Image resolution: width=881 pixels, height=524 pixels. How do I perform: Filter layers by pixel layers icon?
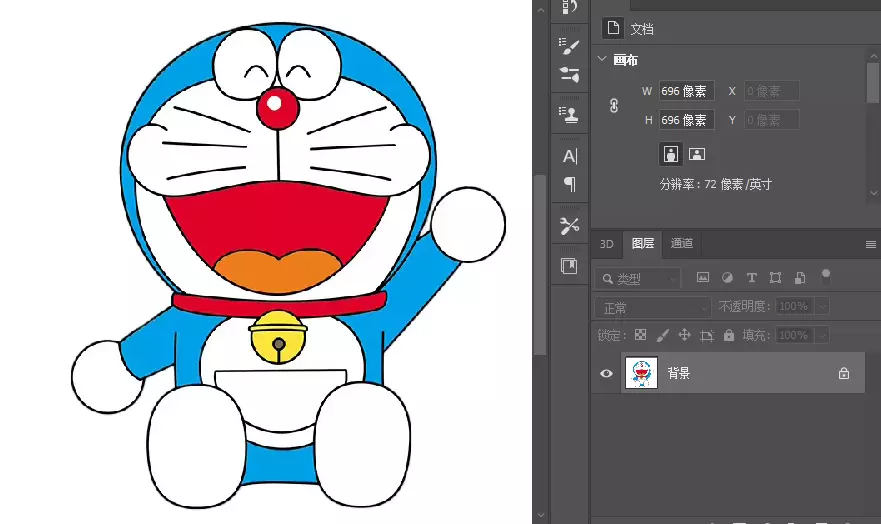click(x=703, y=277)
